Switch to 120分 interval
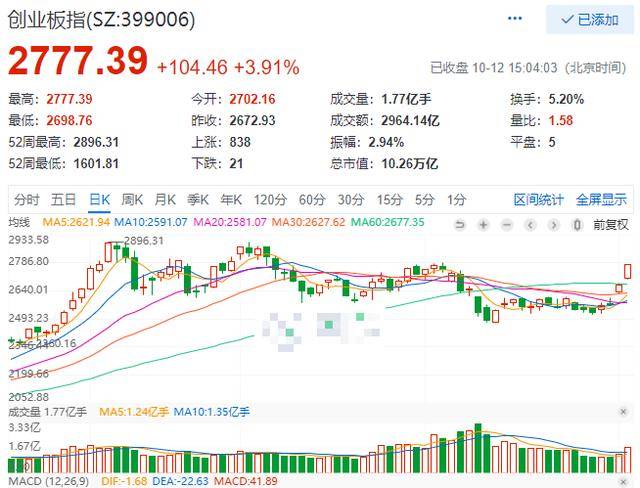The width and height of the screenshot is (640, 488). coord(269,199)
